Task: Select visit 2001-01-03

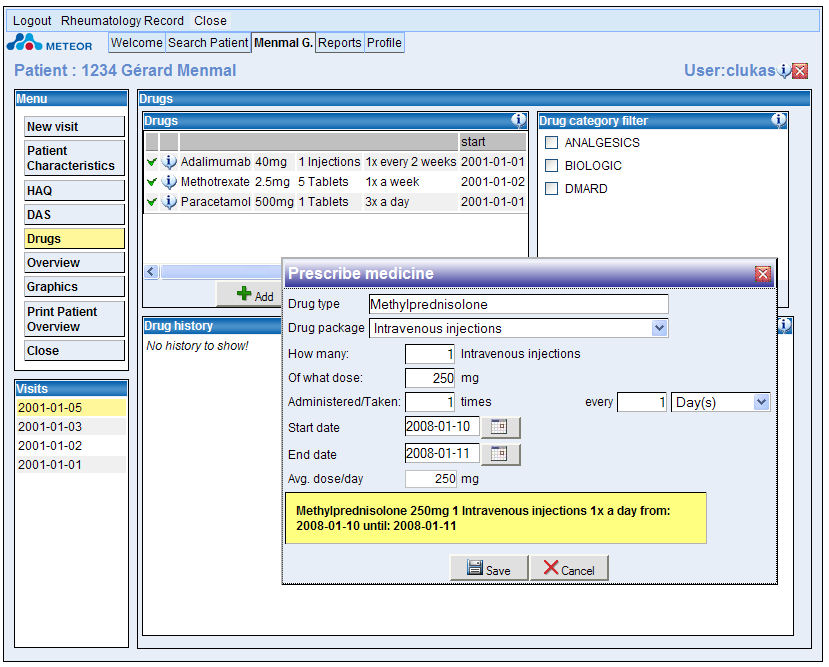Action: click(71, 427)
